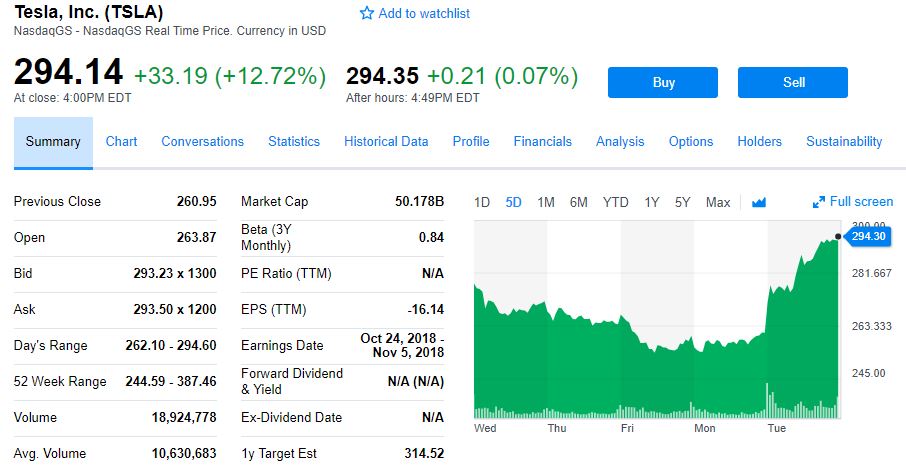Show the 1Y chart range
Screen dimensions: 906x471
point(652,202)
